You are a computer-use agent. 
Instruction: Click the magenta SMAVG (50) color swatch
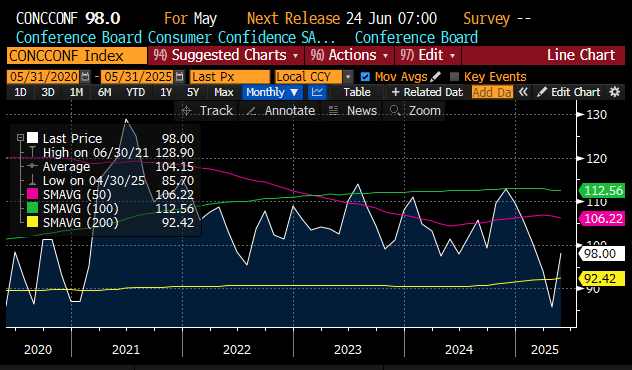click(33, 194)
